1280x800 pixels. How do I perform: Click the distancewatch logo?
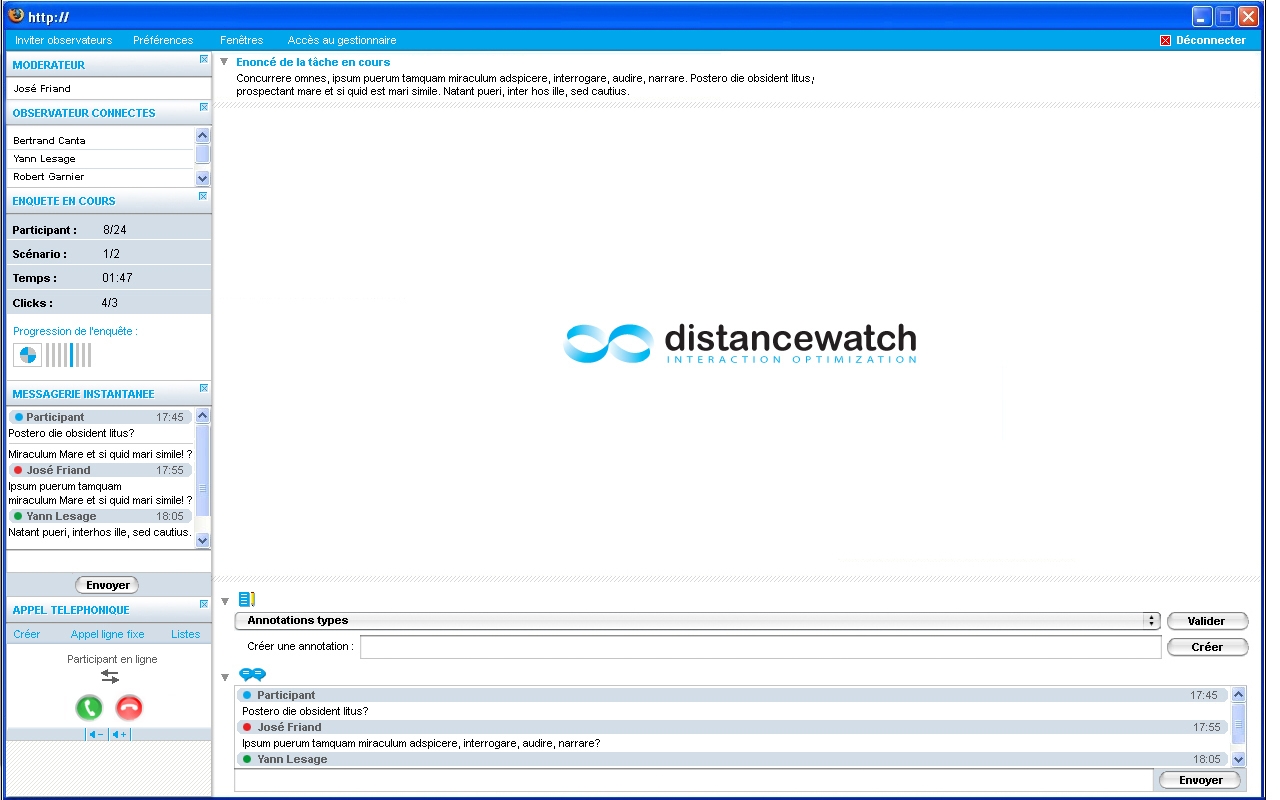click(740, 343)
